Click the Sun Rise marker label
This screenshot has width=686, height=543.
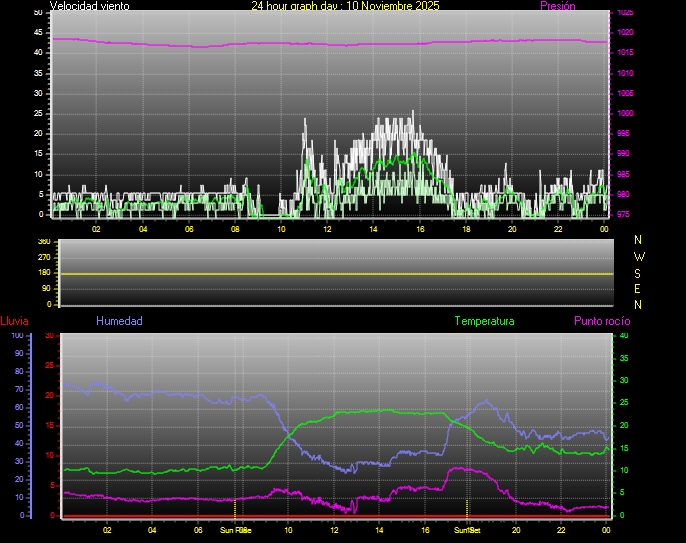(235, 530)
